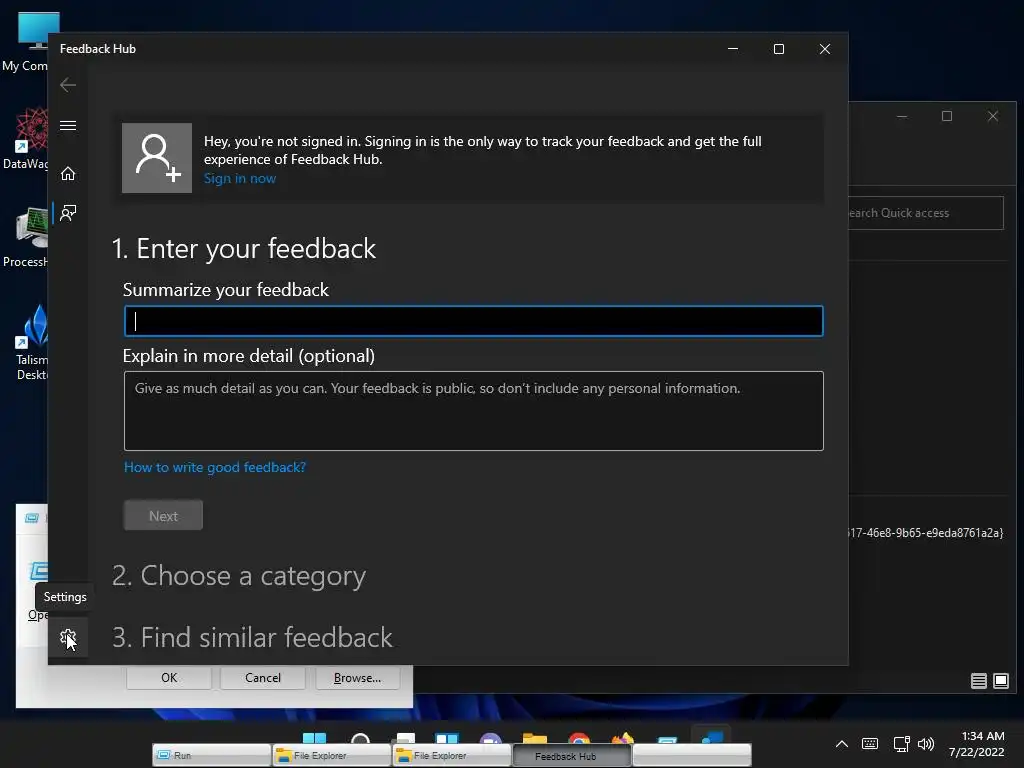This screenshot has width=1024, height=768.
Task: Select the Feedback section icon in sidebar
Action: click(x=68, y=212)
